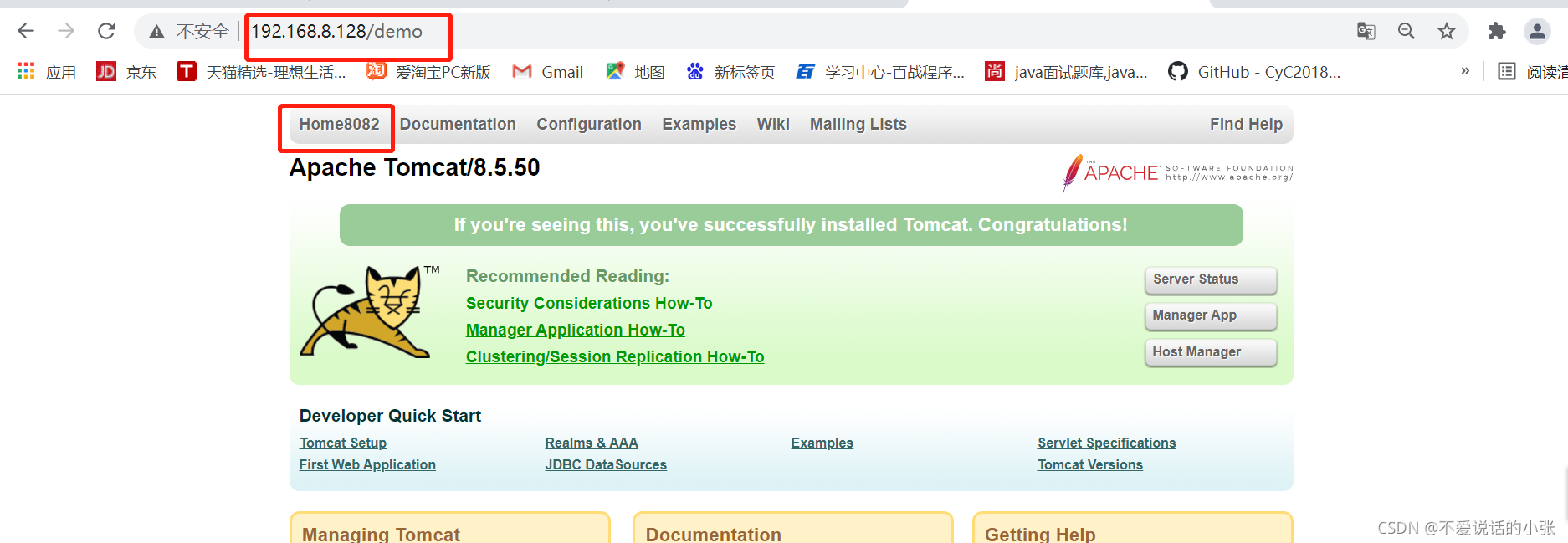Open the JDBC DataSources link
This screenshot has width=1568, height=543.
(x=606, y=465)
